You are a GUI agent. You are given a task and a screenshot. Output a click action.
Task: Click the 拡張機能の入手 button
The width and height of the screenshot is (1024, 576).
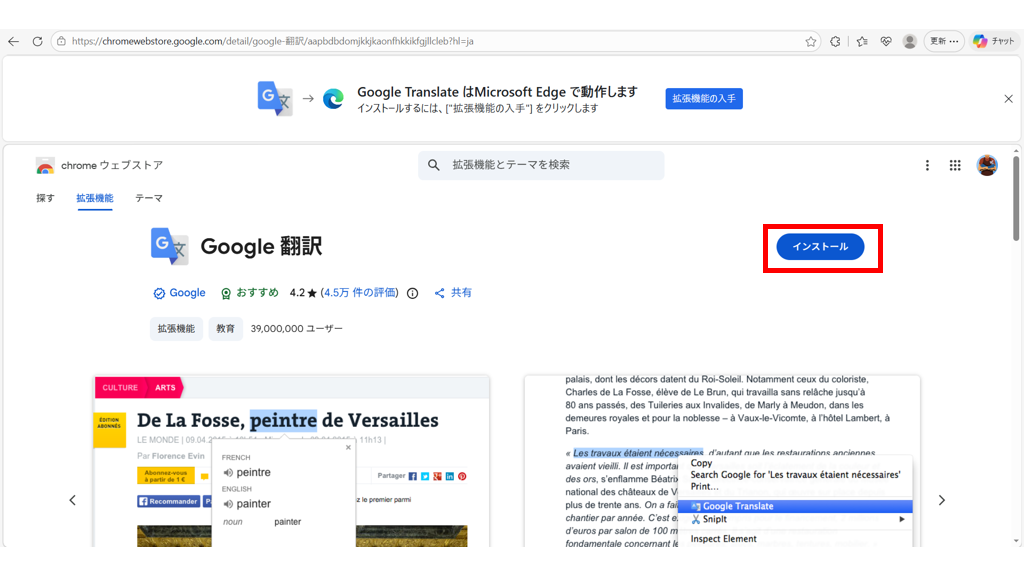(703, 99)
